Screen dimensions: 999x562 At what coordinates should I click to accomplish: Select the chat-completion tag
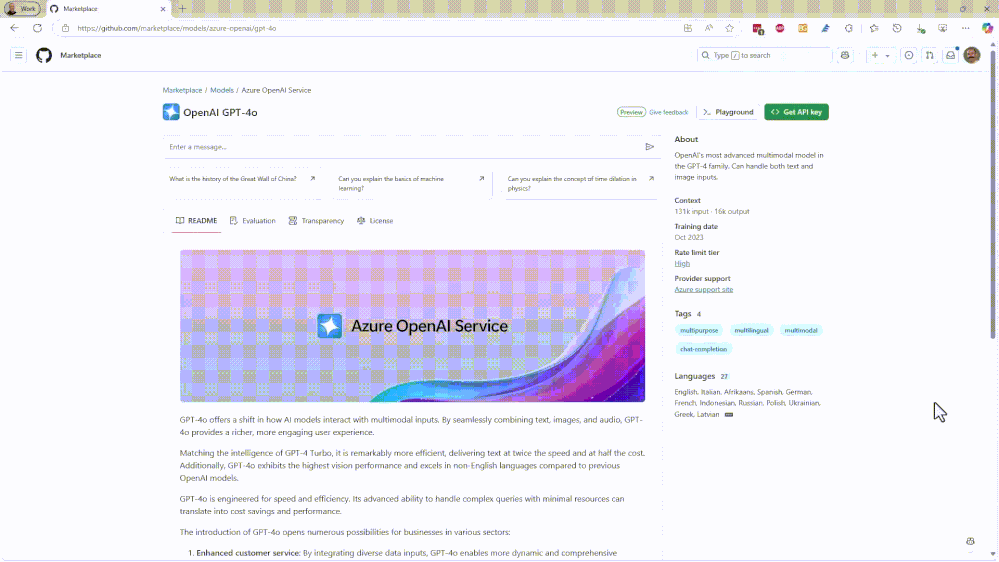point(703,349)
